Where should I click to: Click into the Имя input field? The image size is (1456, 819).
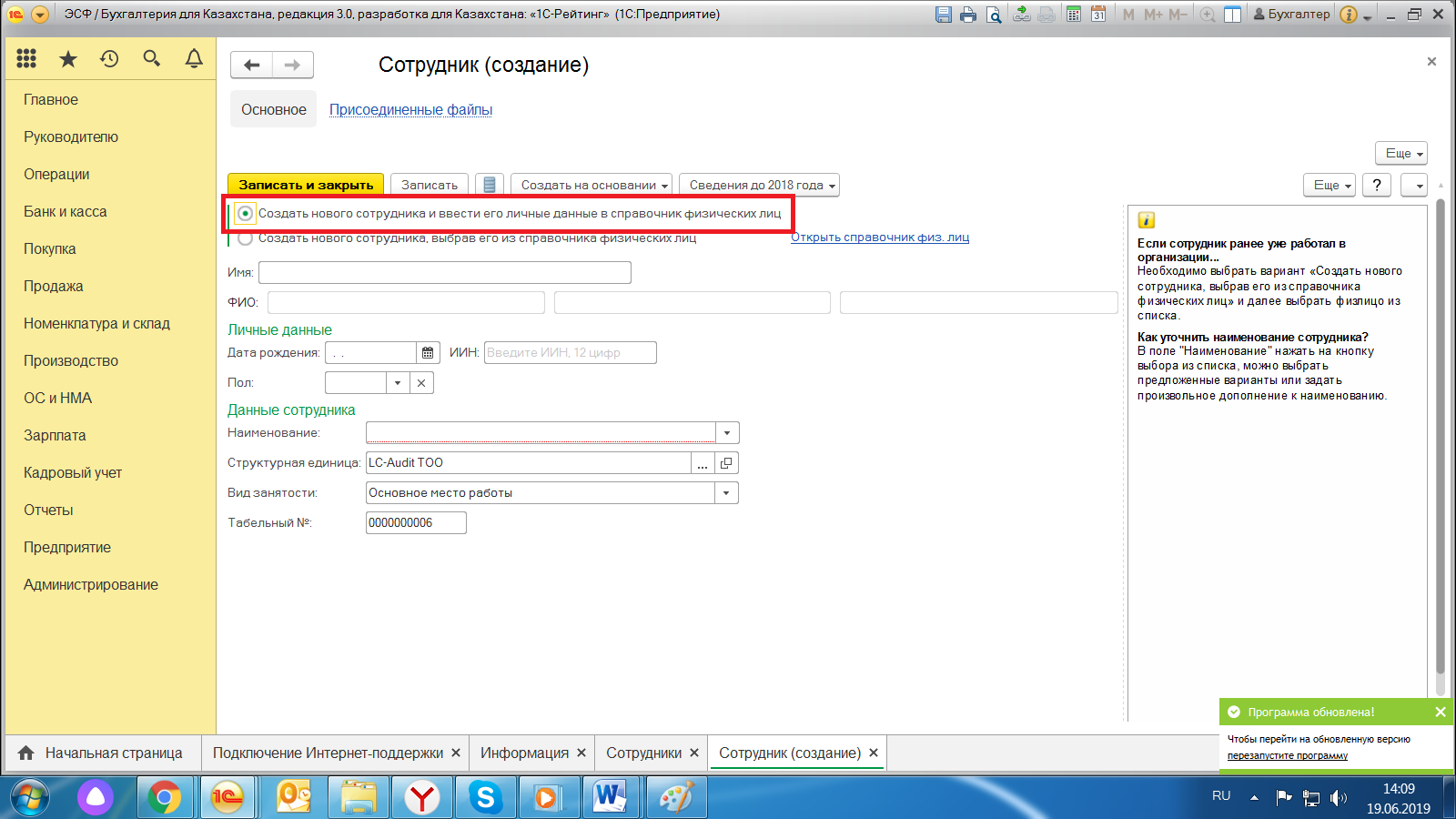coord(445,273)
